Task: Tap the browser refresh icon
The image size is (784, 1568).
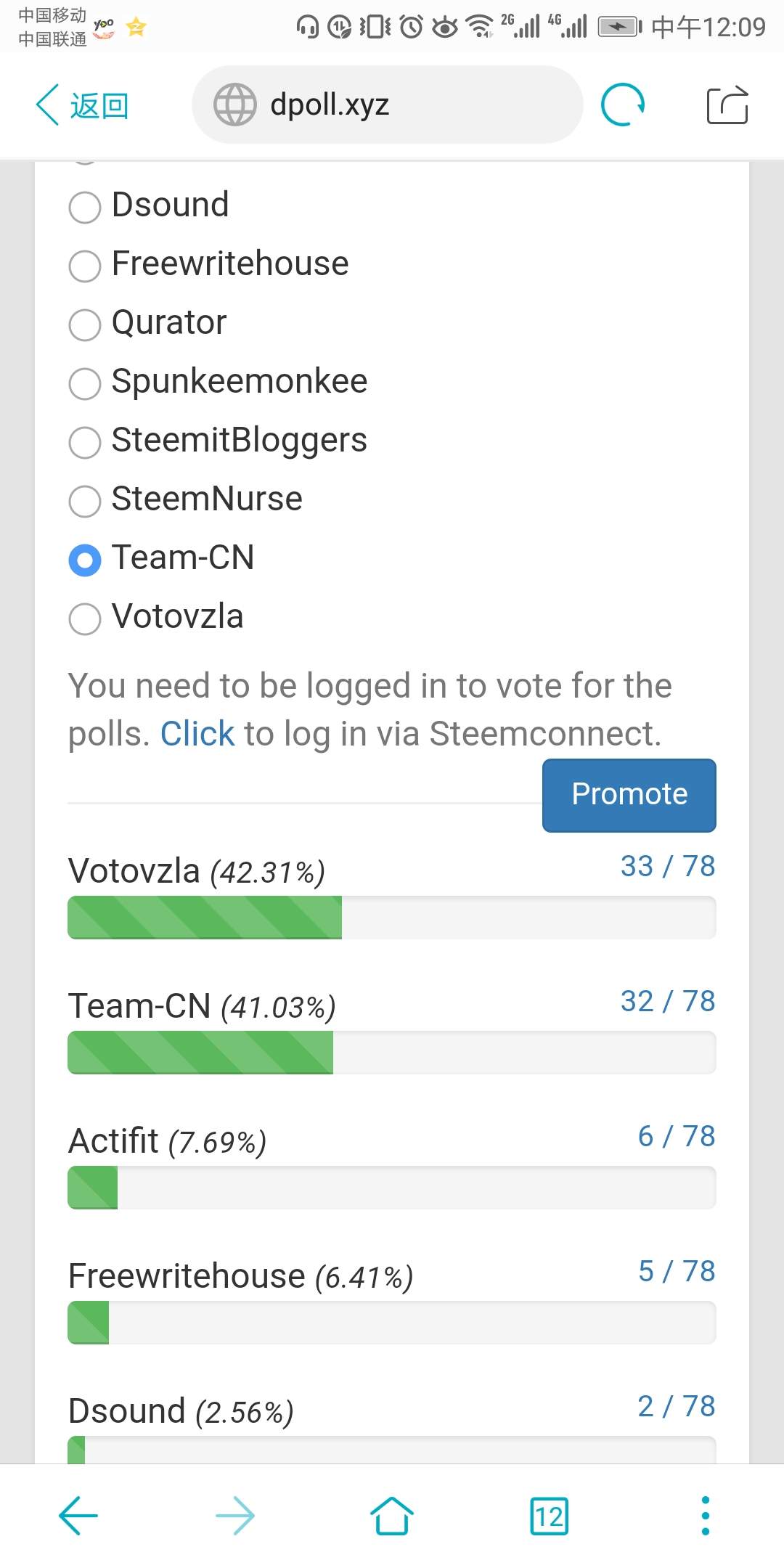Action: [x=623, y=105]
